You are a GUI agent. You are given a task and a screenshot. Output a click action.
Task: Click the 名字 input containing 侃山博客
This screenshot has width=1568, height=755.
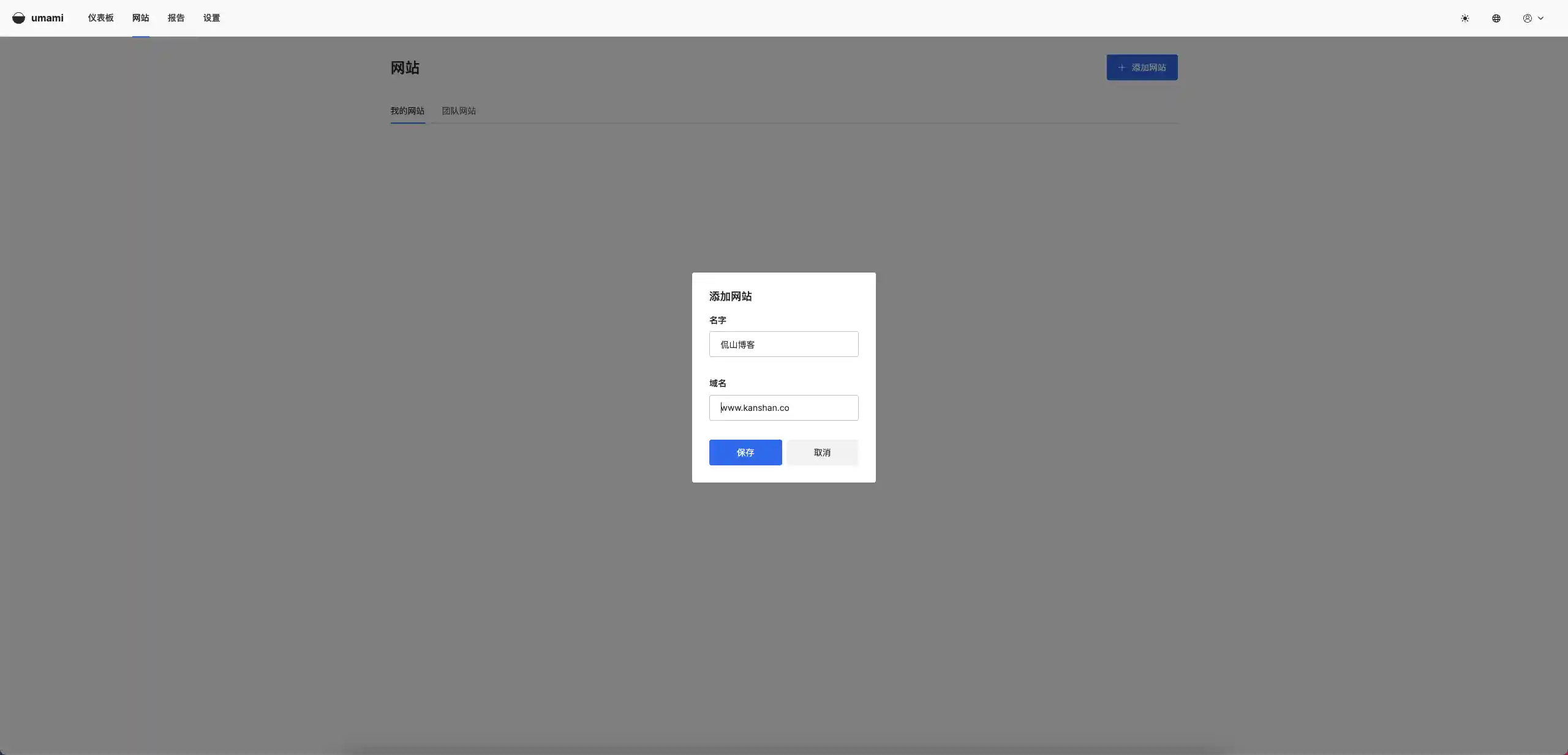coord(783,344)
